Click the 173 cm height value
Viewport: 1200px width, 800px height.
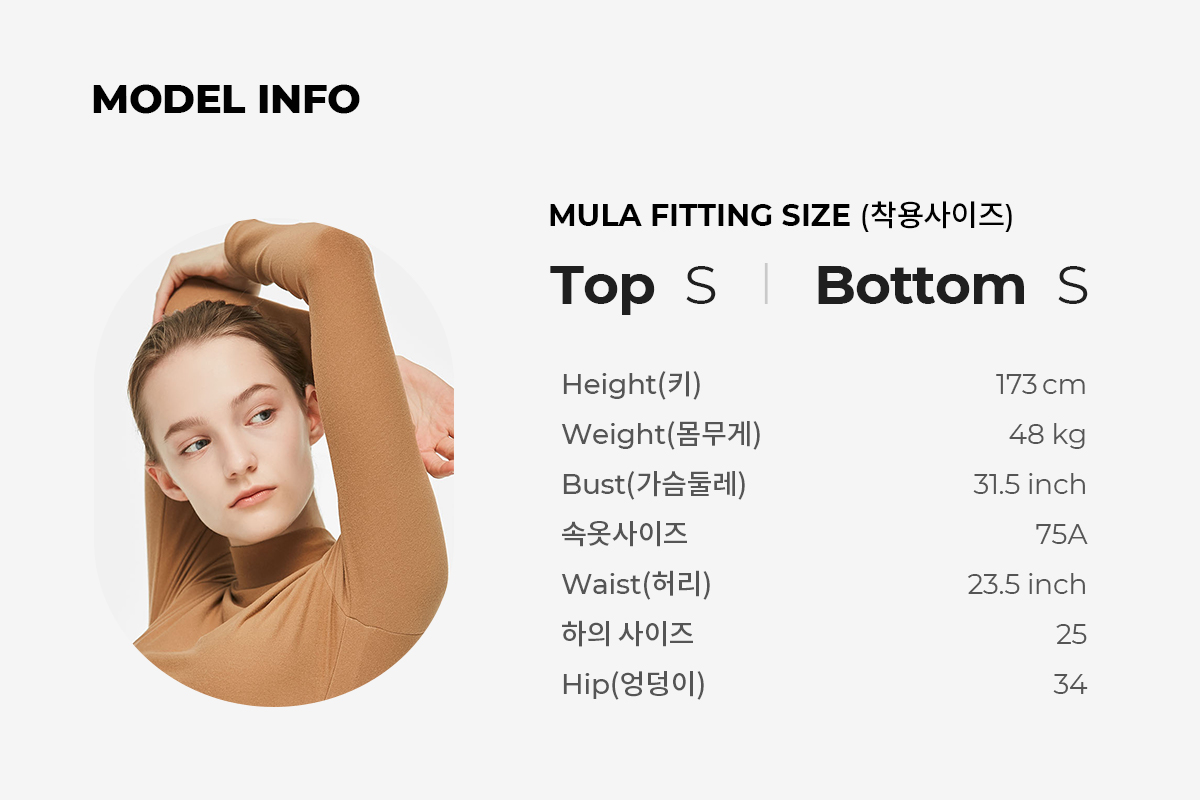[1040, 385]
